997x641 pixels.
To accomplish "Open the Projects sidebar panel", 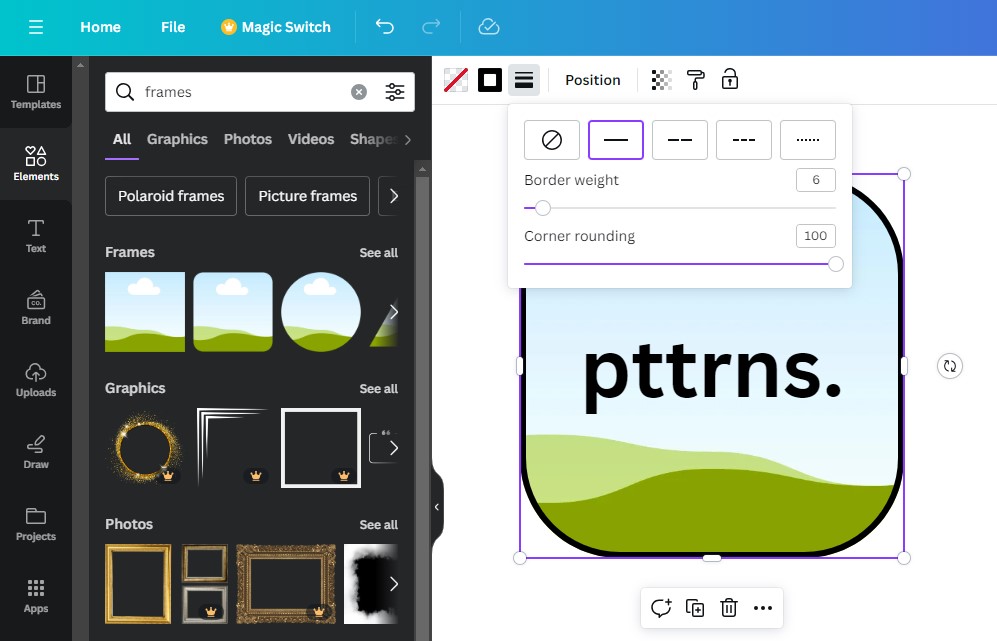I will (x=36, y=524).
